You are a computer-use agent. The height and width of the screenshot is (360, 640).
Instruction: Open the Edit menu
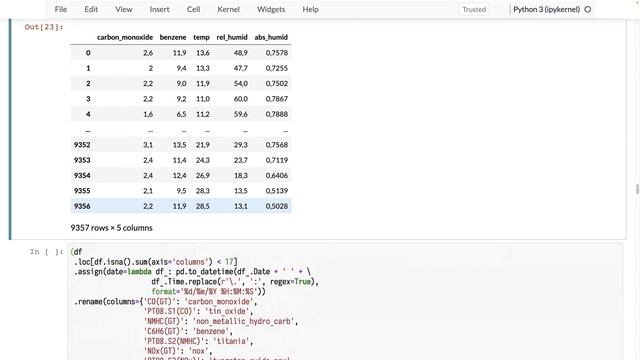(x=91, y=9)
